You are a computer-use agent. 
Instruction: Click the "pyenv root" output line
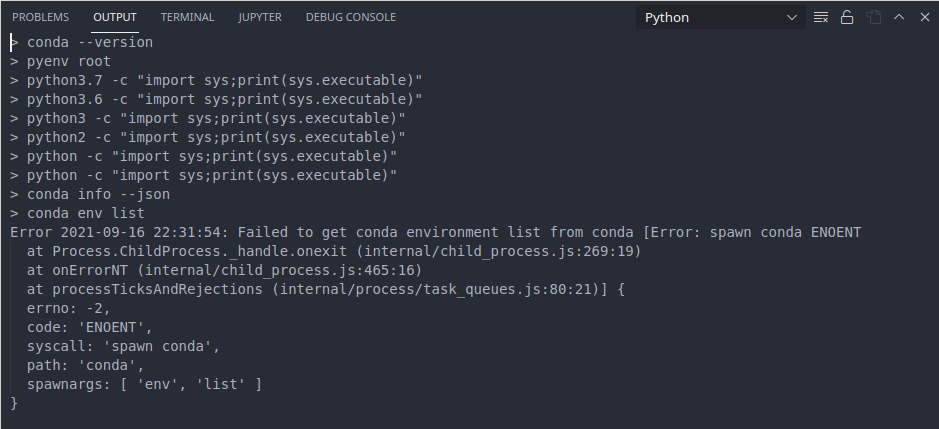[x=68, y=61]
